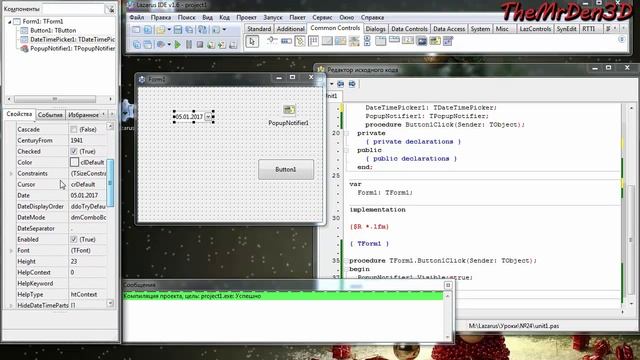The height and width of the screenshot is (360, 640).
Task: Pick the TStatusBar component in palette
Action: coord(327,41)
